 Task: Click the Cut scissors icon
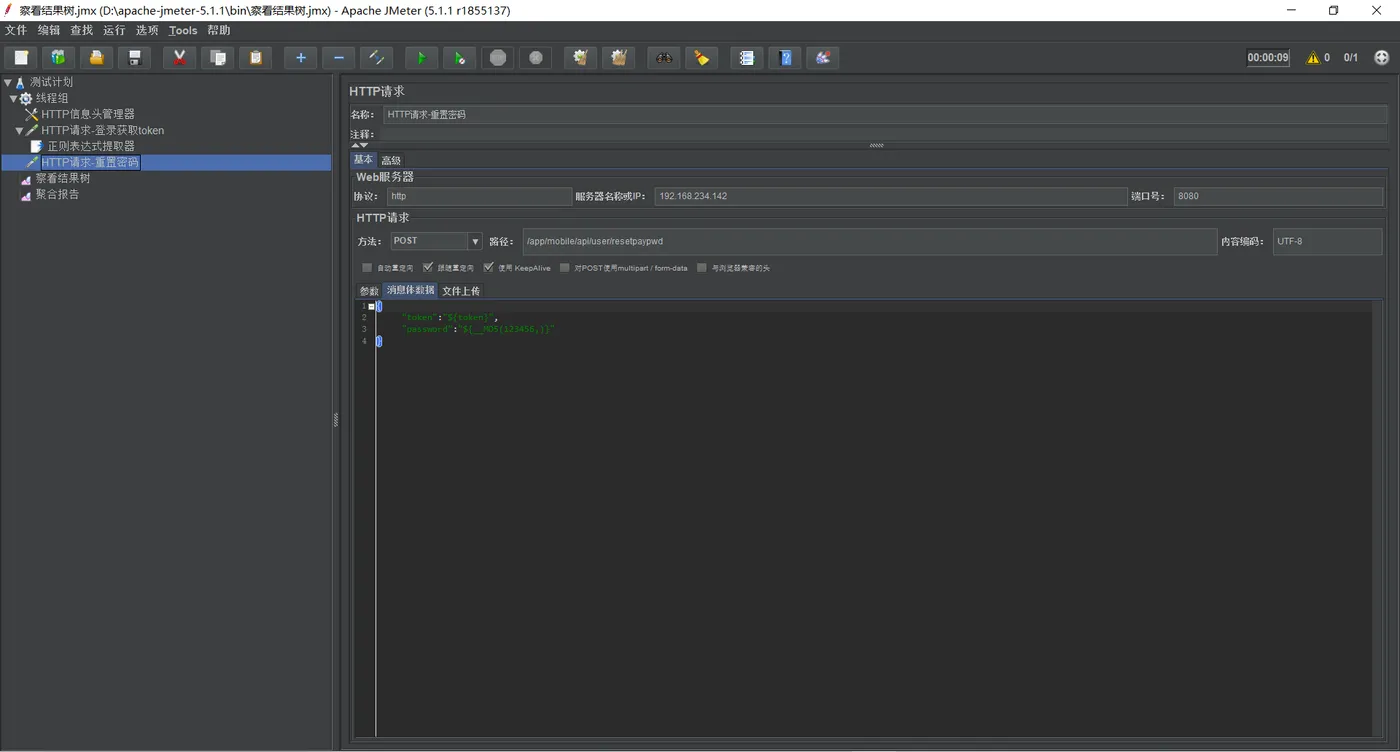(179, 58)
